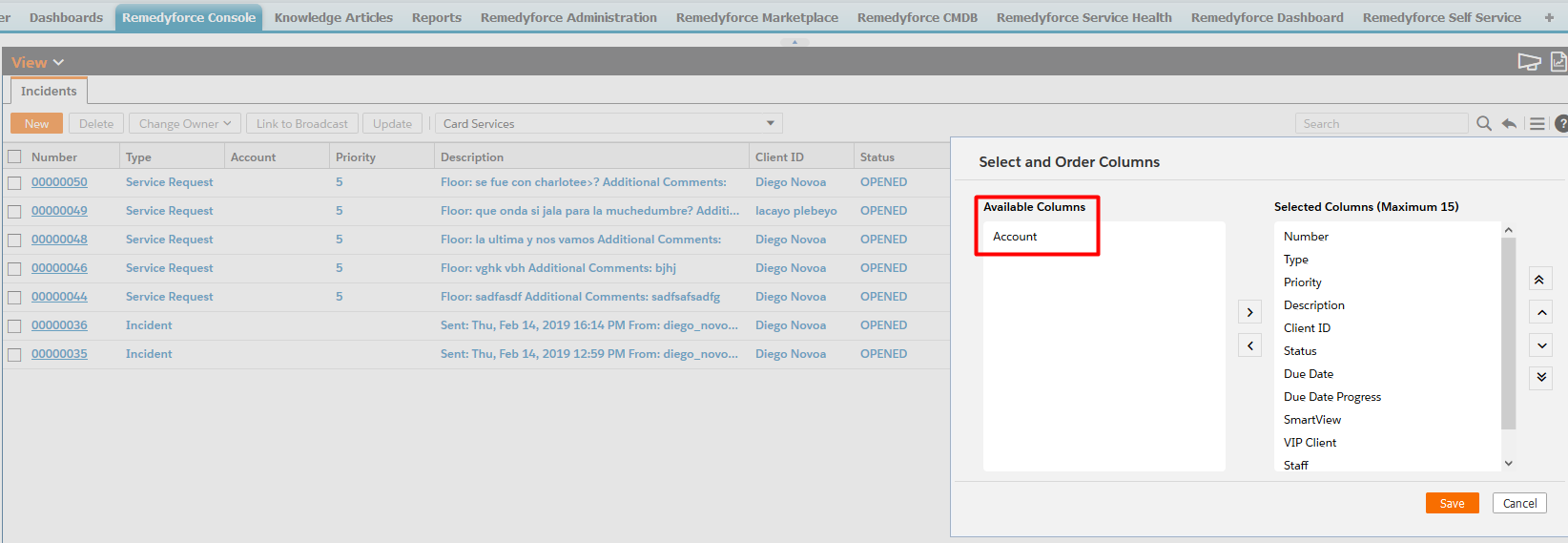Select Number in Selected Columns
1568x543 pixels.
click(x=1306, y=237)
